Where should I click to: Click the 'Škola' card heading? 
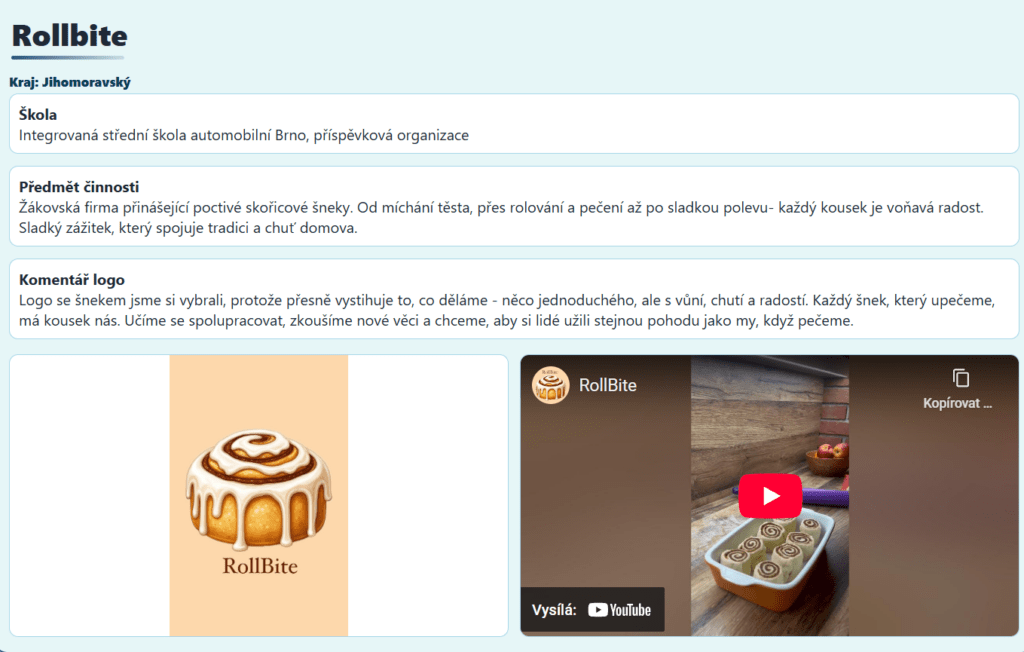[38, 114]
